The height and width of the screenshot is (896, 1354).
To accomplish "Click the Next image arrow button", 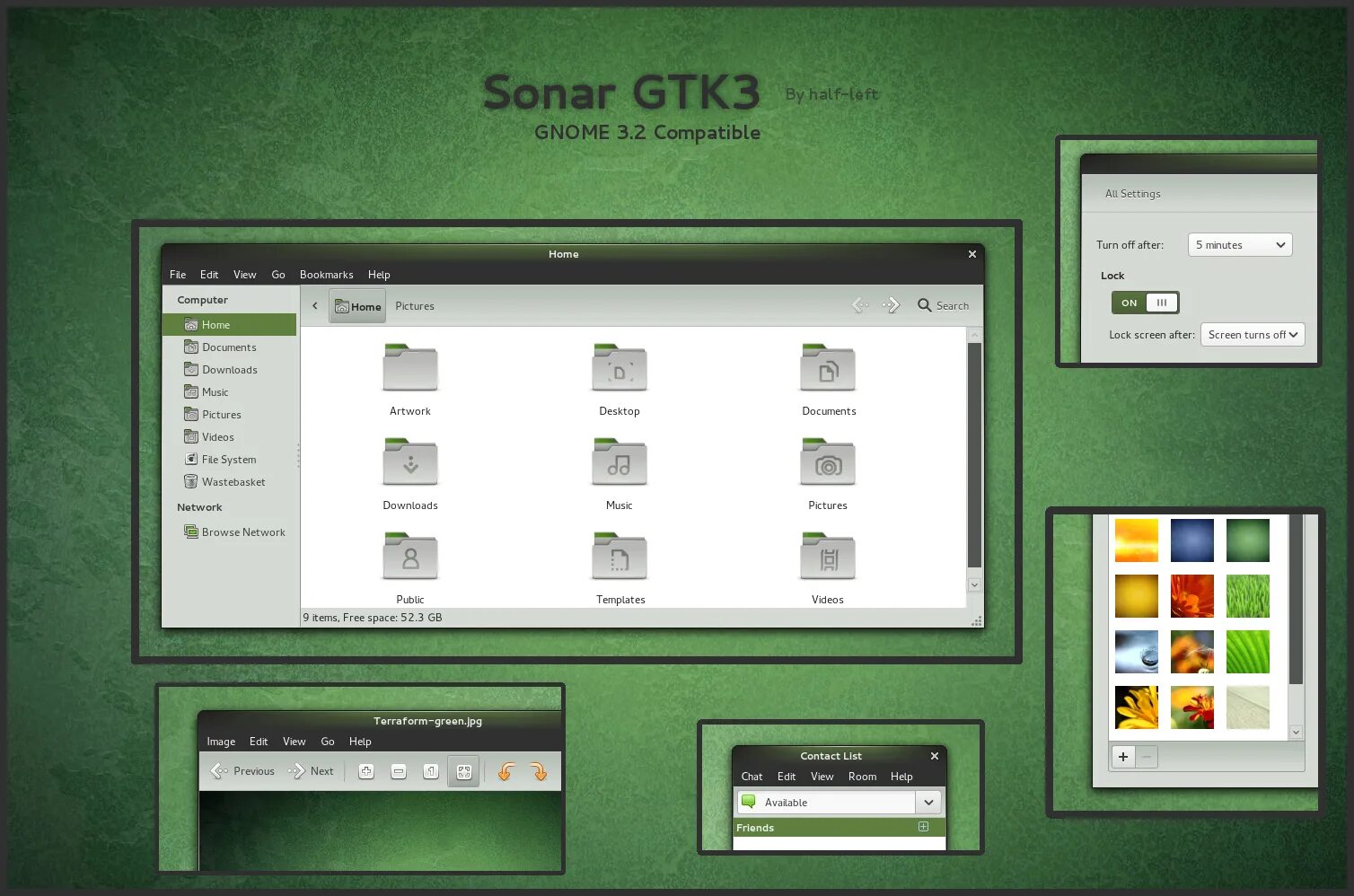I will (x=311, y=771).
